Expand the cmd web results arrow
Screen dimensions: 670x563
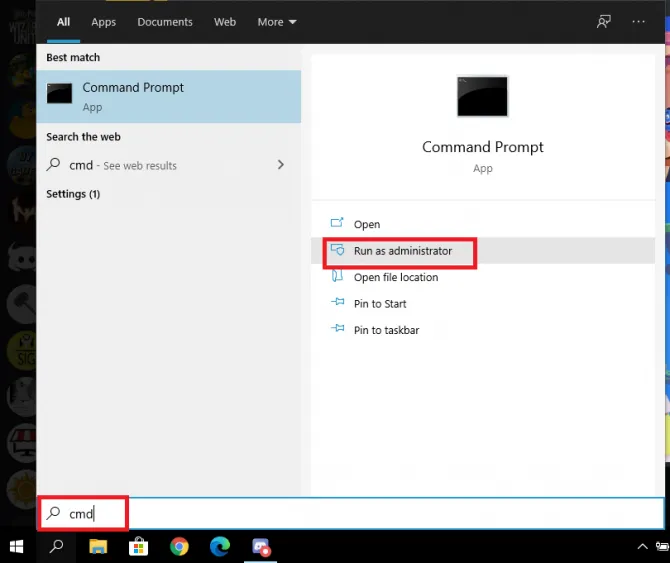280,165
